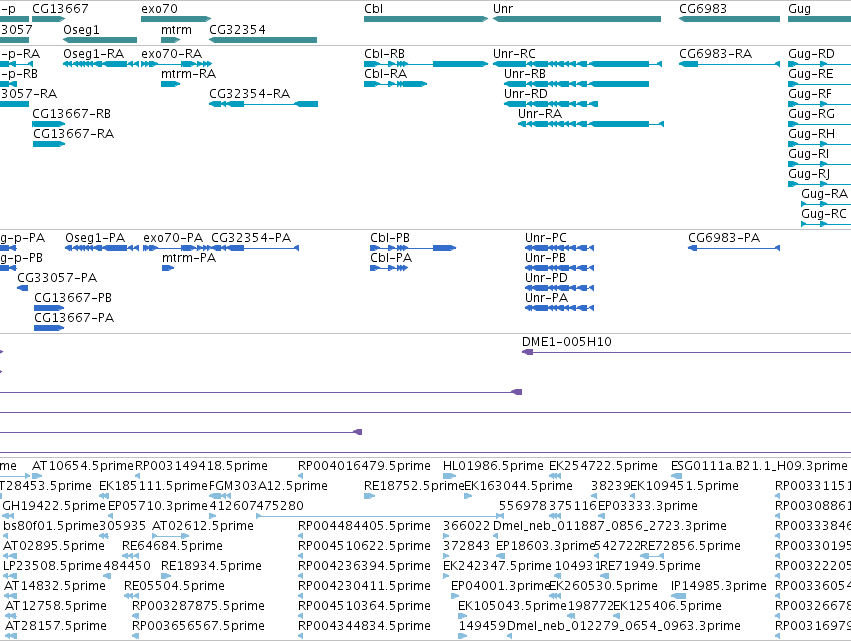Click the RE64684.5prime EST label

(172, 545)
